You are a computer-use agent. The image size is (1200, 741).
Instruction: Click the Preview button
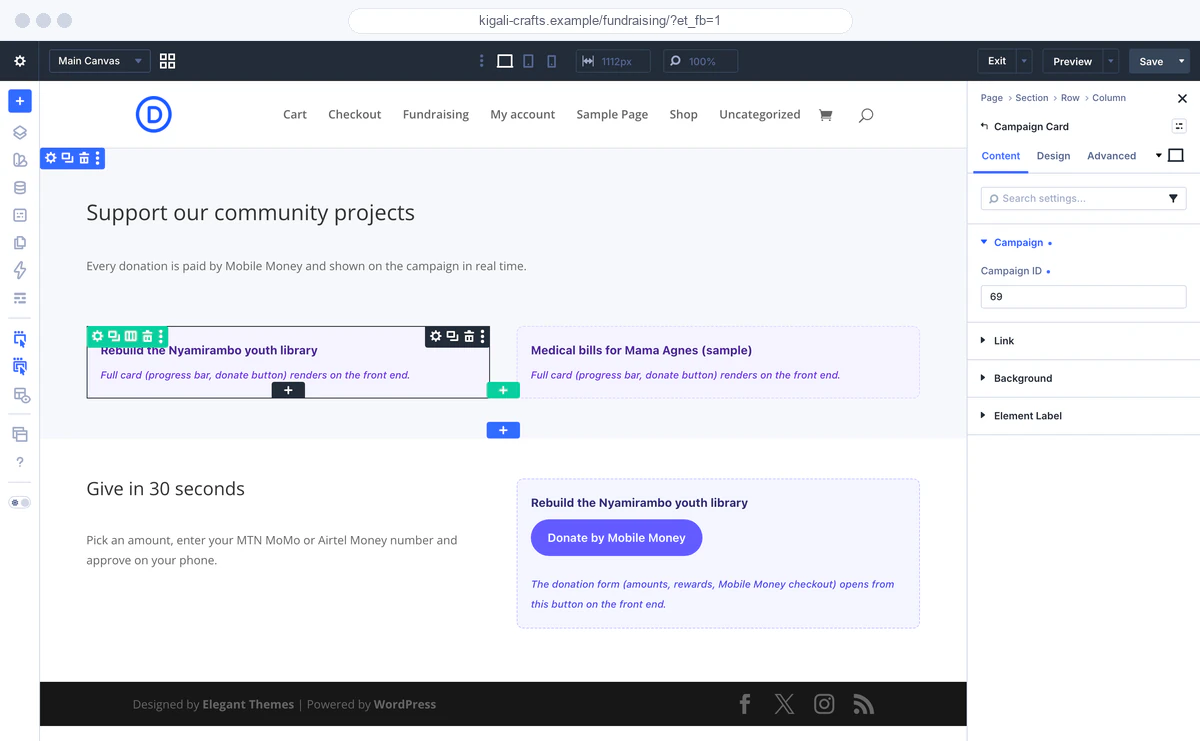coord(1072,61)
